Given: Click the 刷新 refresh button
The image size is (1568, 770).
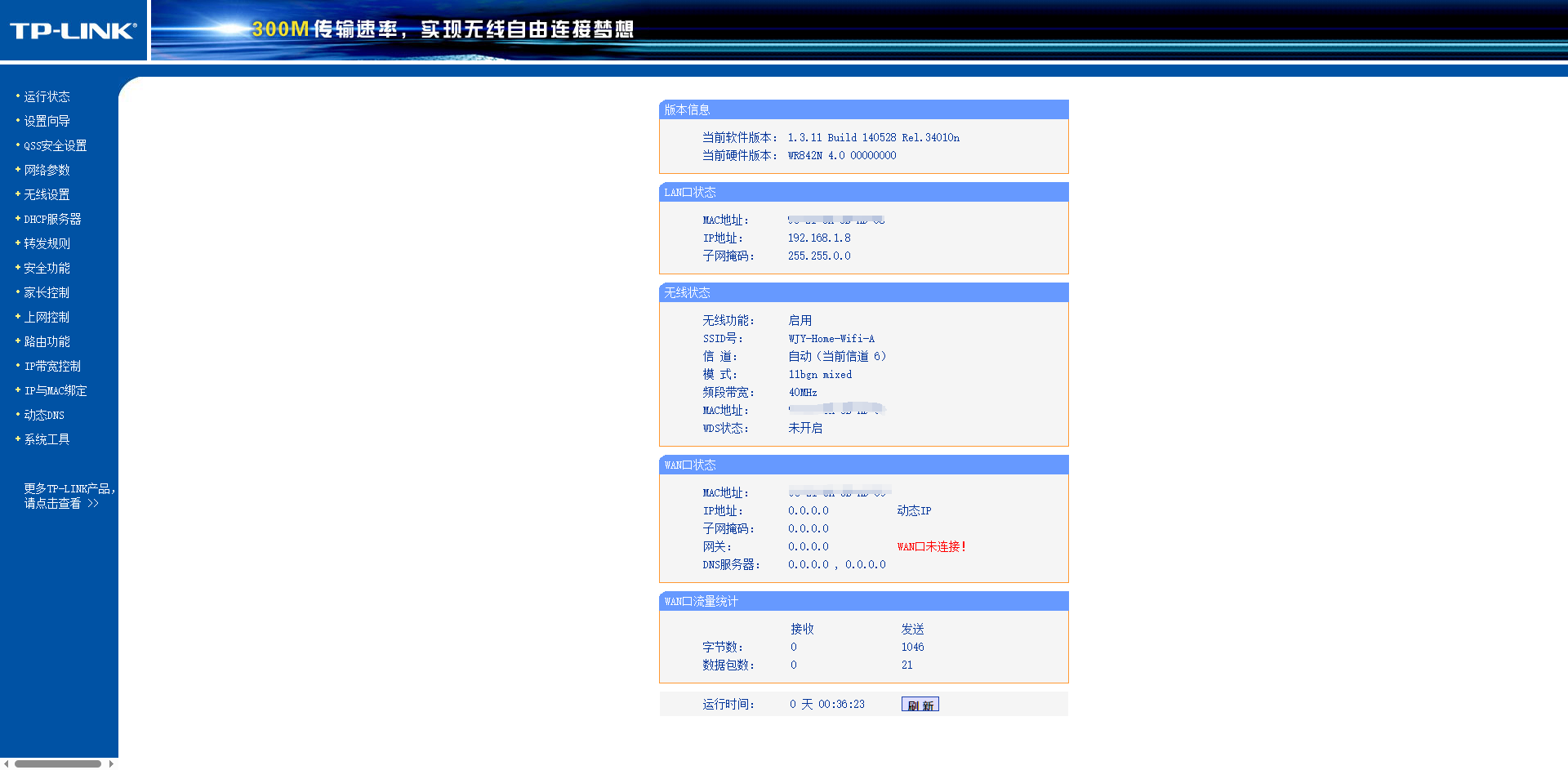Looking at the screenshot, I should 920,705.
